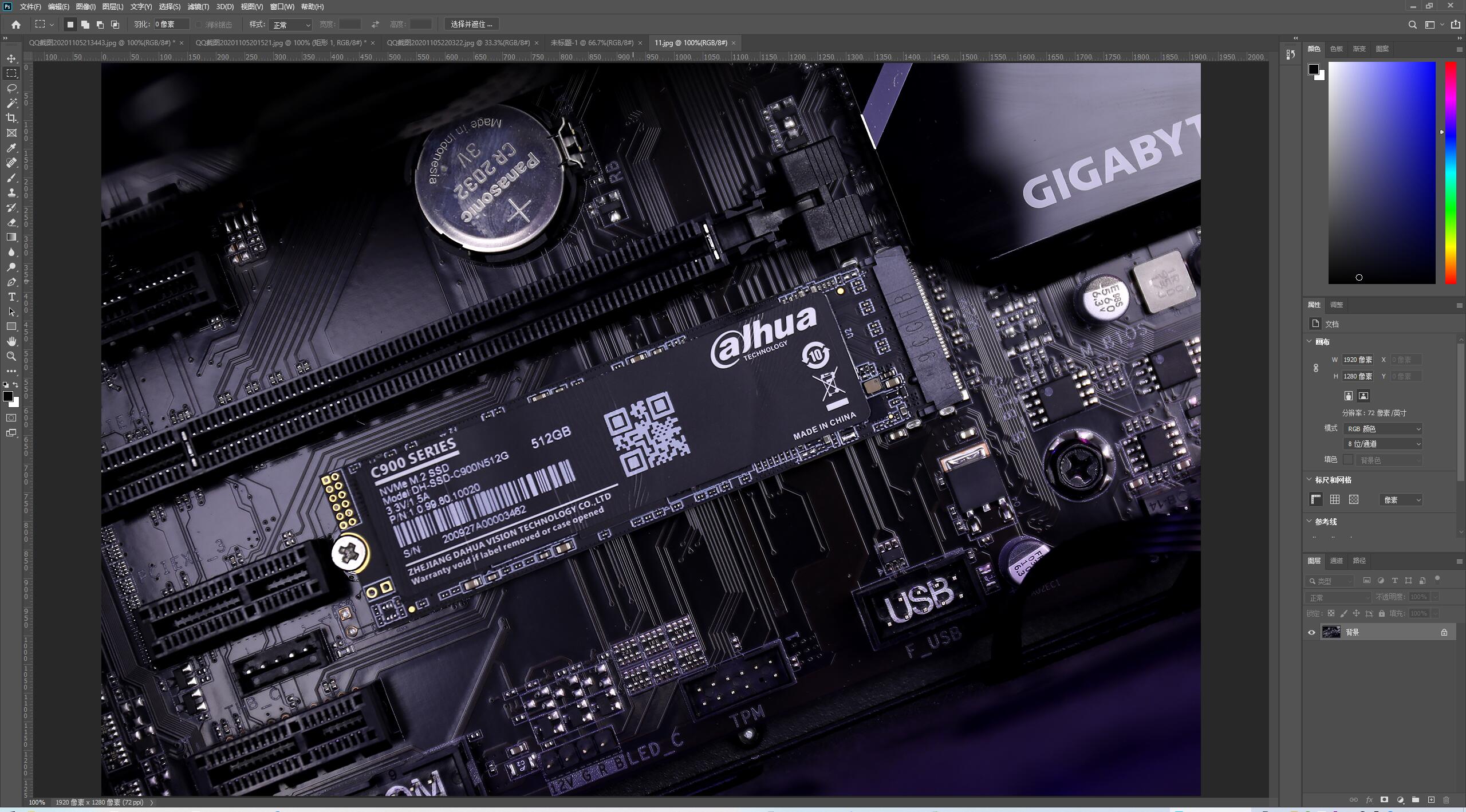Toggle transparency grid icon in 标尺和网格
The image size is (1466, 812).
[1354, 499]
